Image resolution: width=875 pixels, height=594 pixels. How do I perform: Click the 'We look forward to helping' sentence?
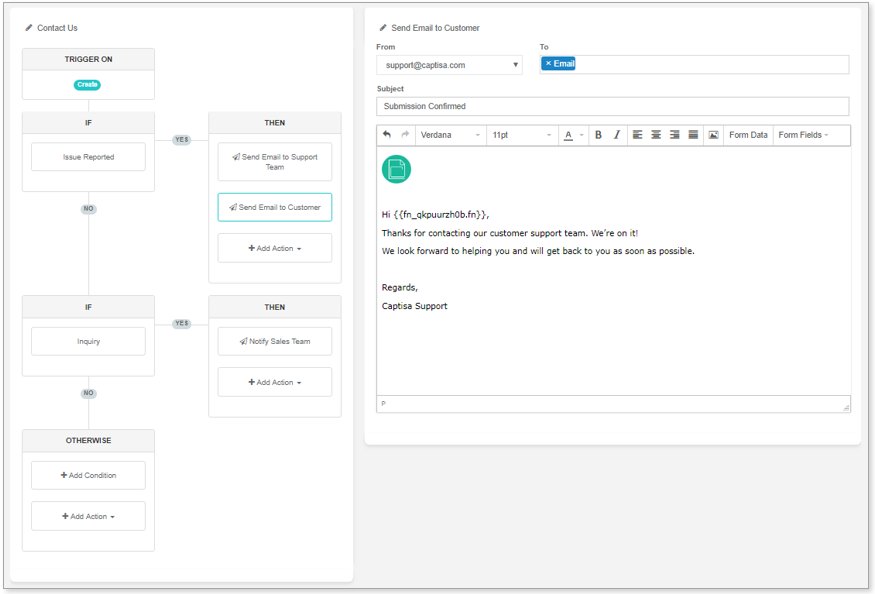tap(538, 251)
